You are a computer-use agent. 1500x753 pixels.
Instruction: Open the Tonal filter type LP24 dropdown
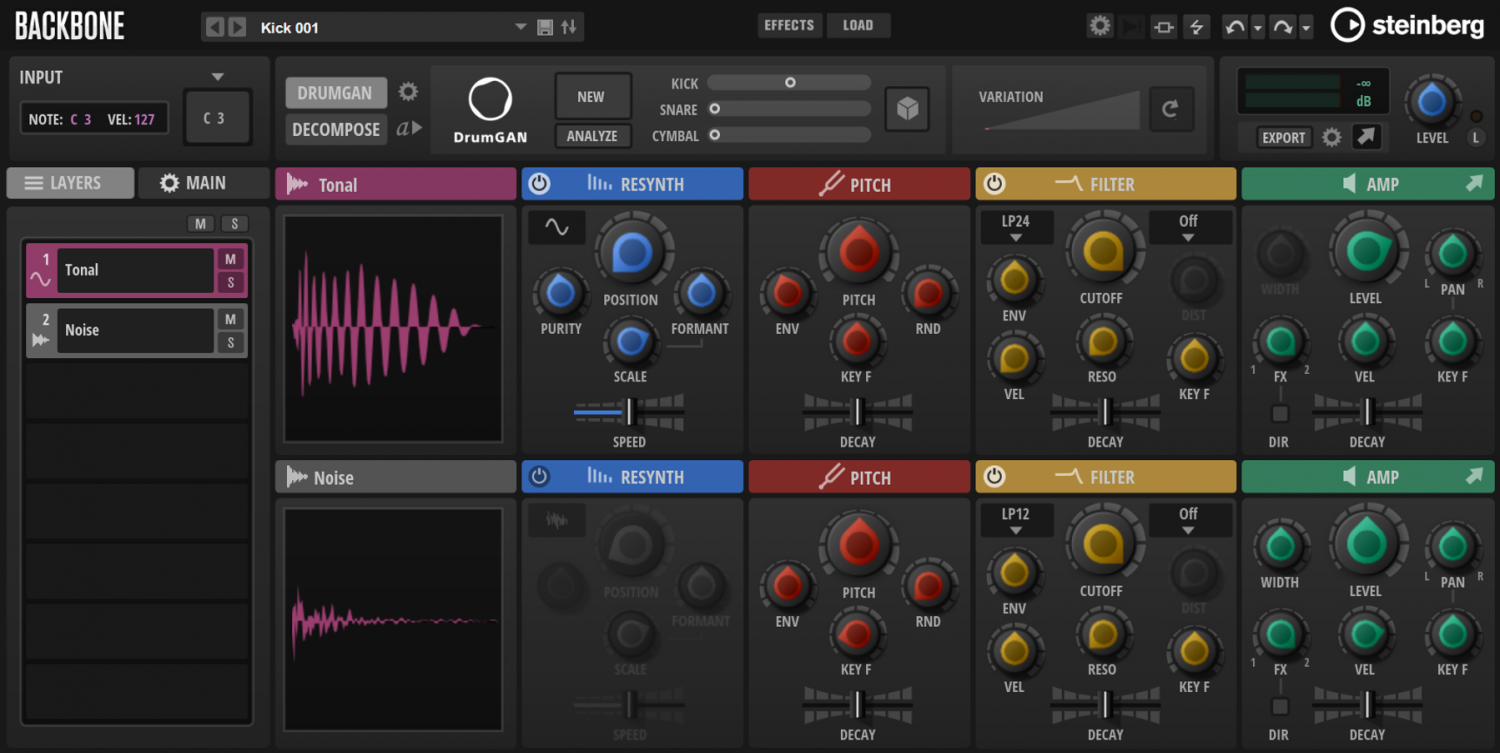tap(1016, 227)
